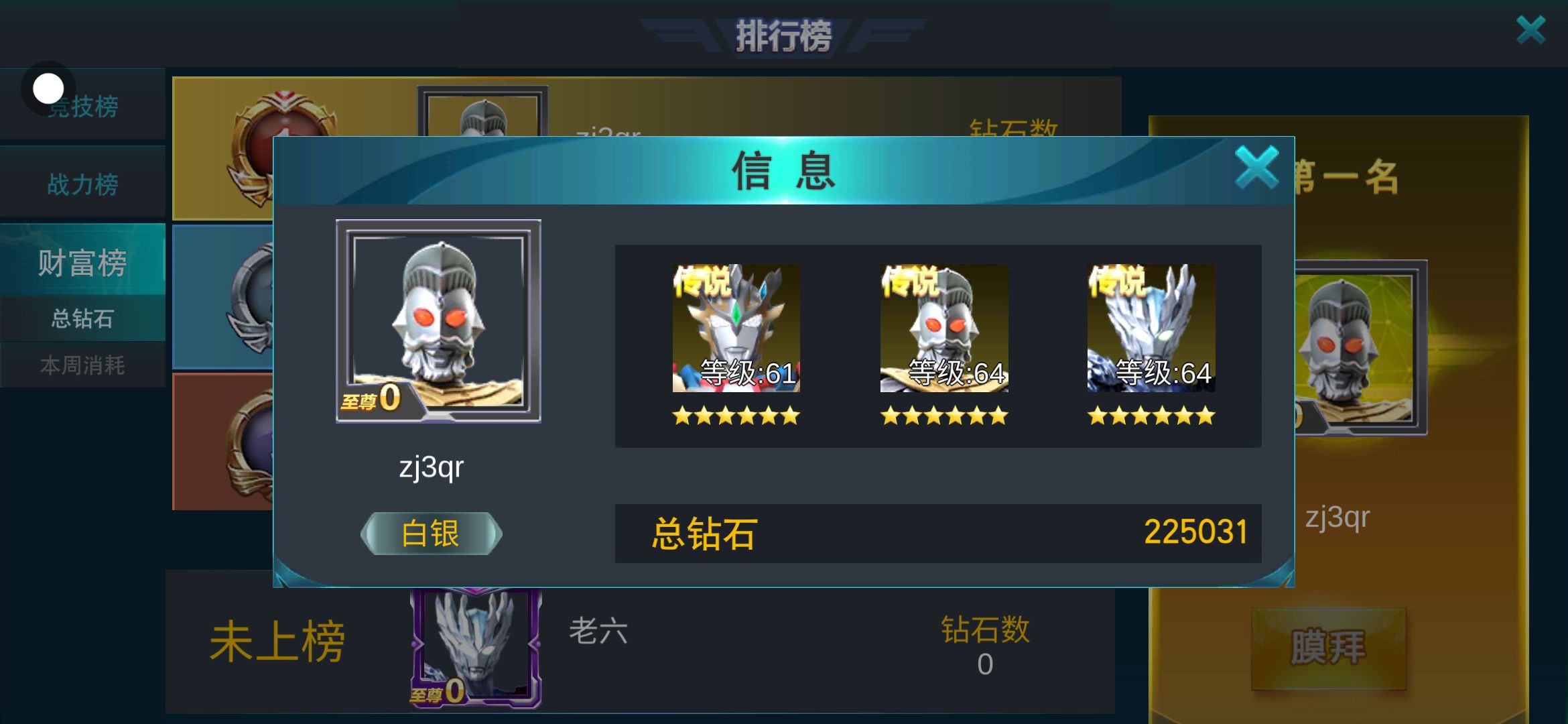Select the level 61 legendary hero icon
Screen dimensions: 1568x724
736,328
